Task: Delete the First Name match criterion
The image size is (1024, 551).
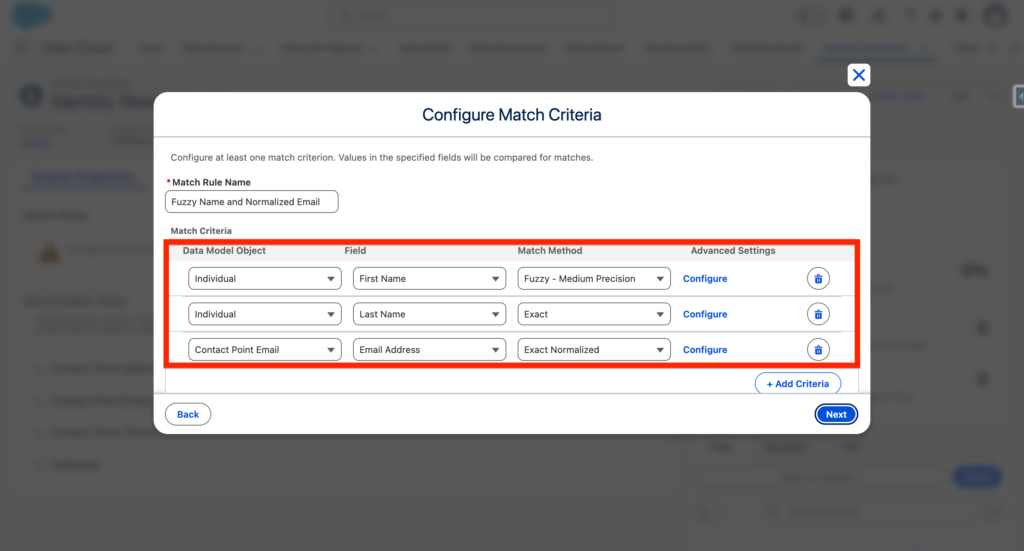Action: (818, 279)
